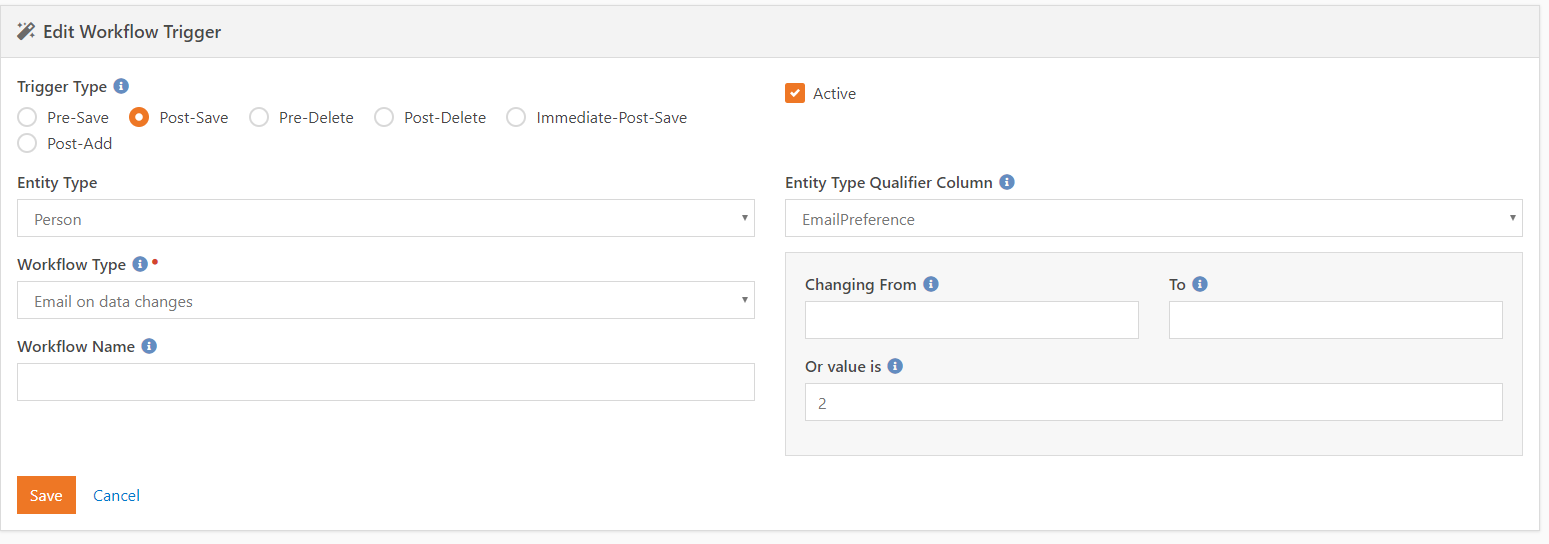Click the Or value is field containing 2

click(x=1153, y=403)
